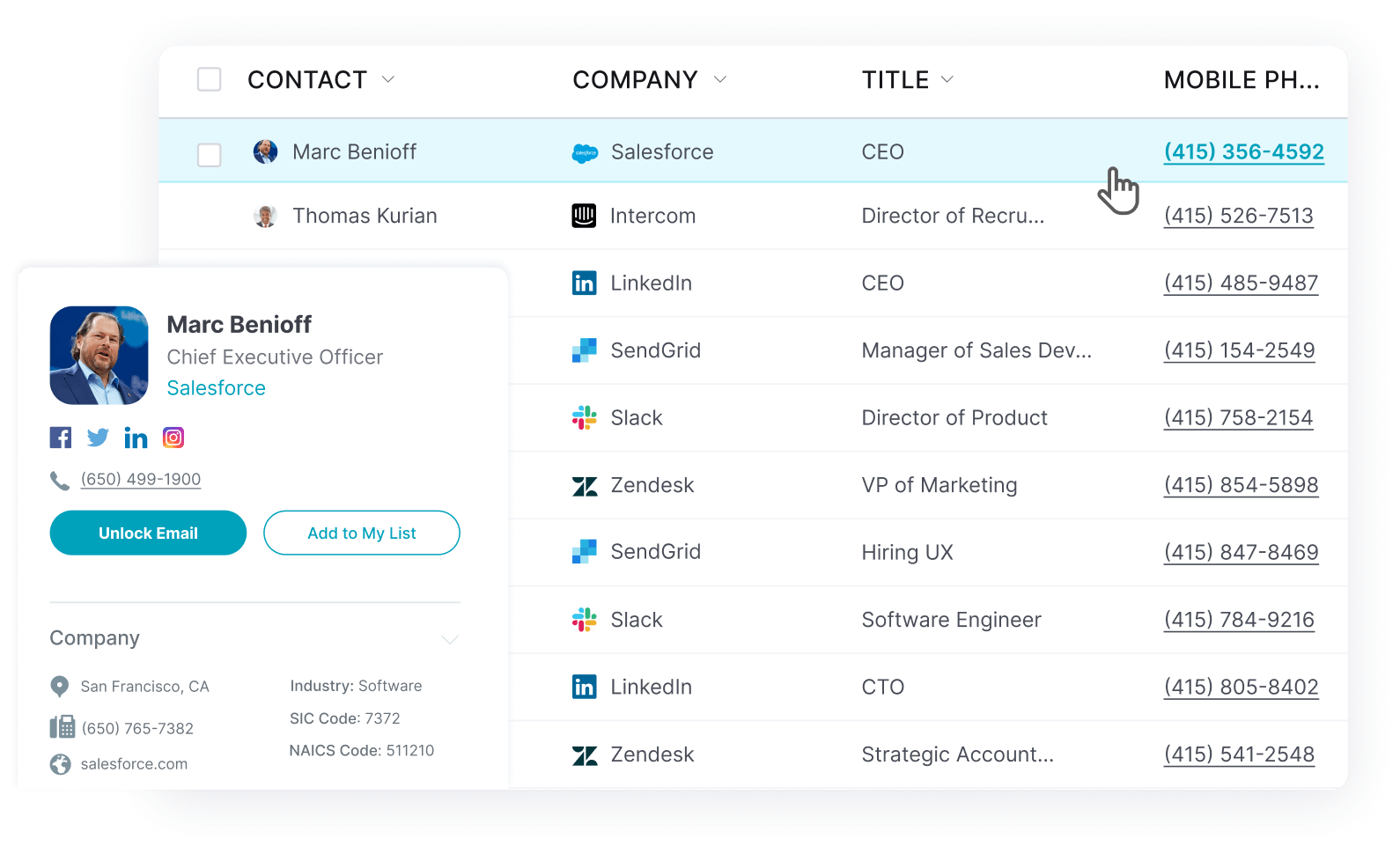This screenshot has height=861, width=1400.
Task: Click Thomas Kurian's avatar in table
Action: (x=265, y=216)
